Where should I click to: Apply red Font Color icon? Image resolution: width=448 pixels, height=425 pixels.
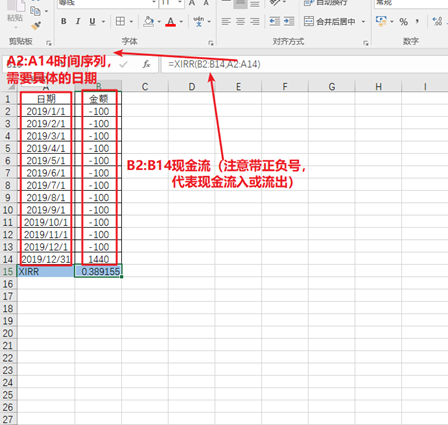pos(171,22)
